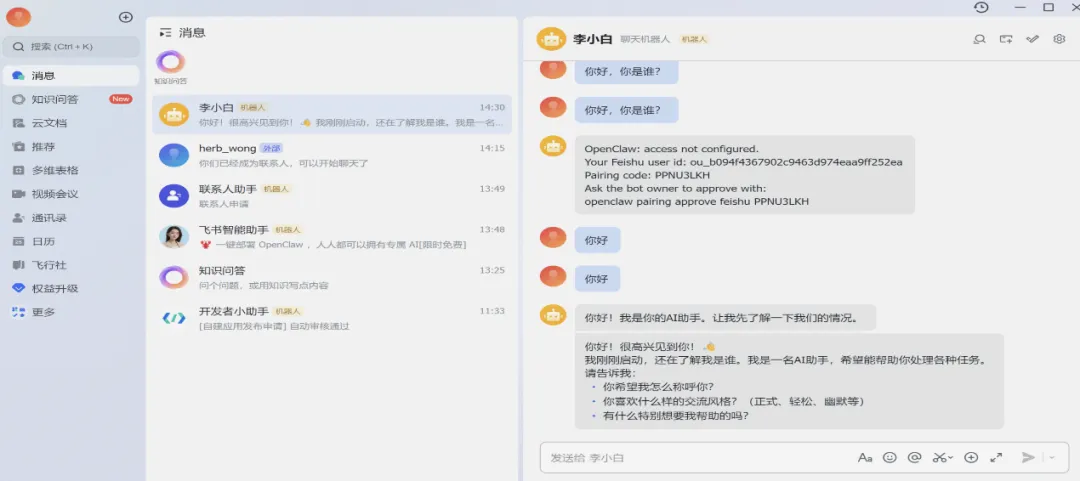Screen dimensions: 1080x481
Task: Open the screenshot options dropdown arrow
Action: [951, 458]
